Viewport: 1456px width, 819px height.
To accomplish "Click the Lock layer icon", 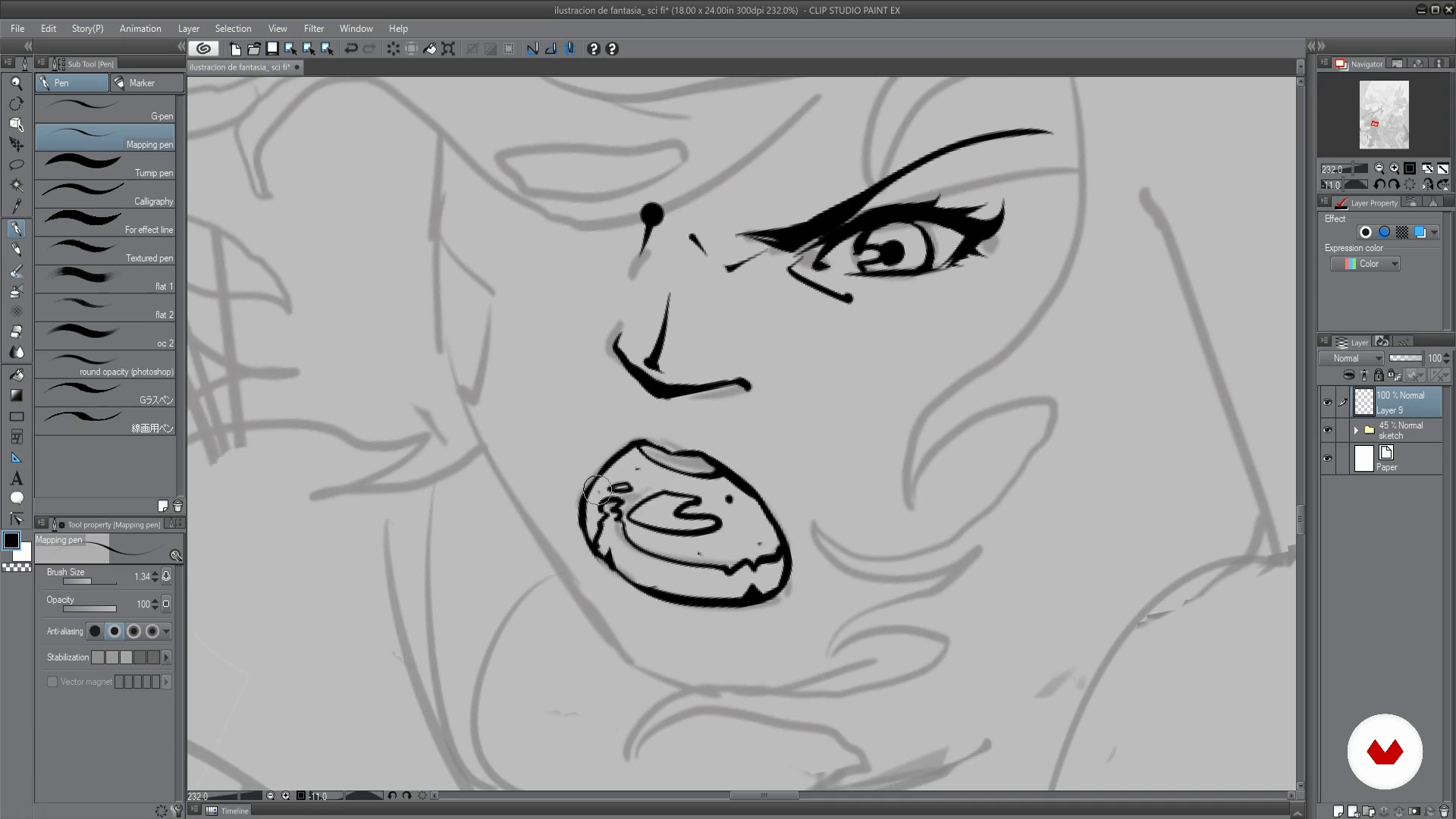I will click(1379, 375).
